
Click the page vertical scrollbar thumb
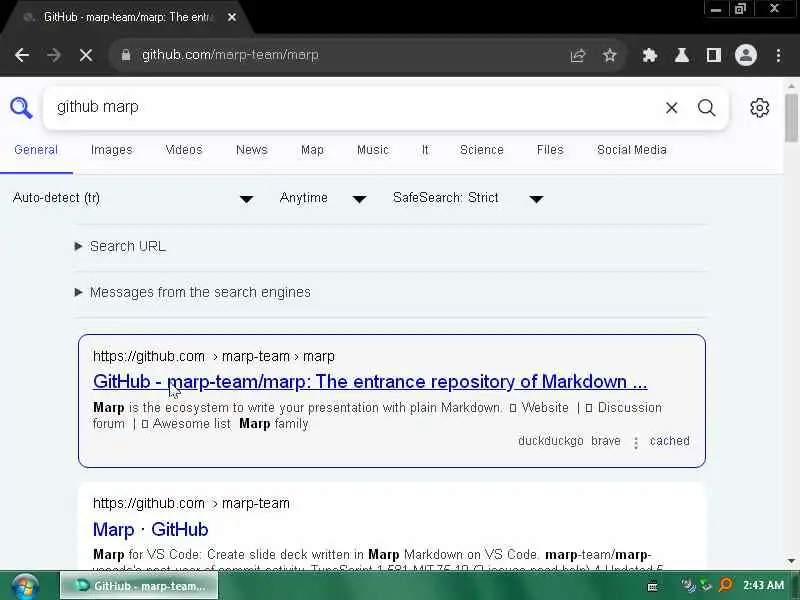click(791, 117)
